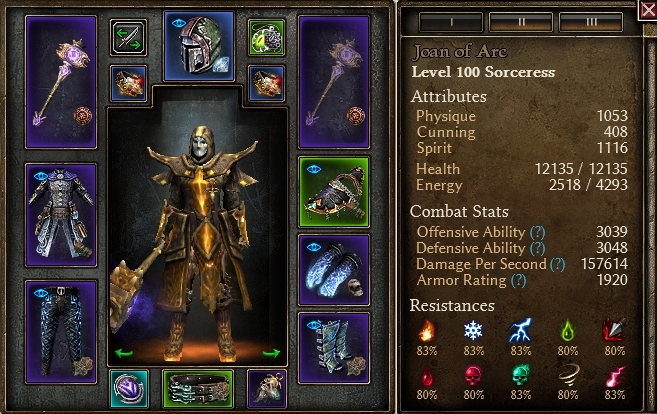Click the blue glowing gloves slot

(x=334, y=270)
